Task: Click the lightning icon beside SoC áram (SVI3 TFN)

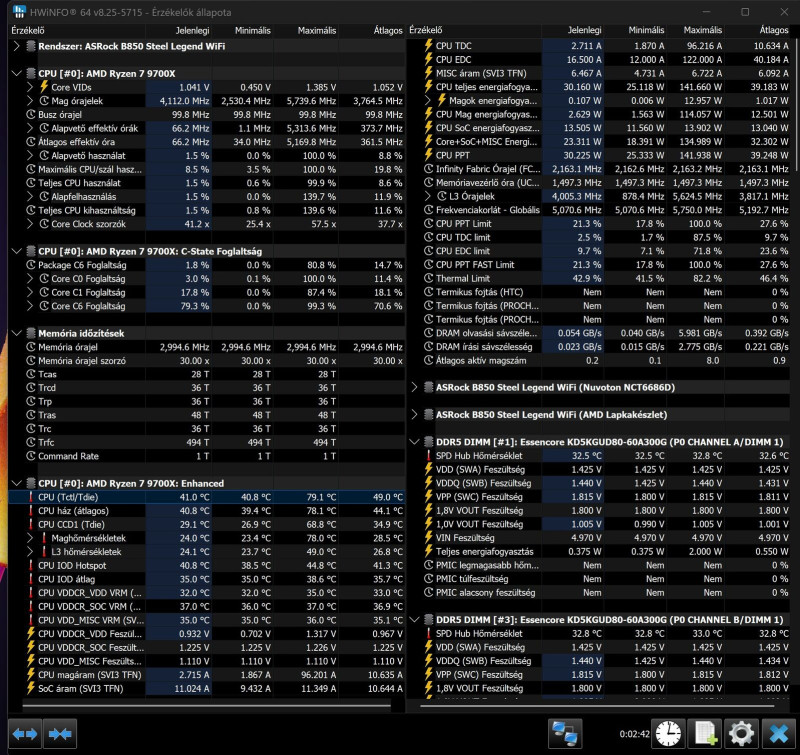Action: click(31, 688)
